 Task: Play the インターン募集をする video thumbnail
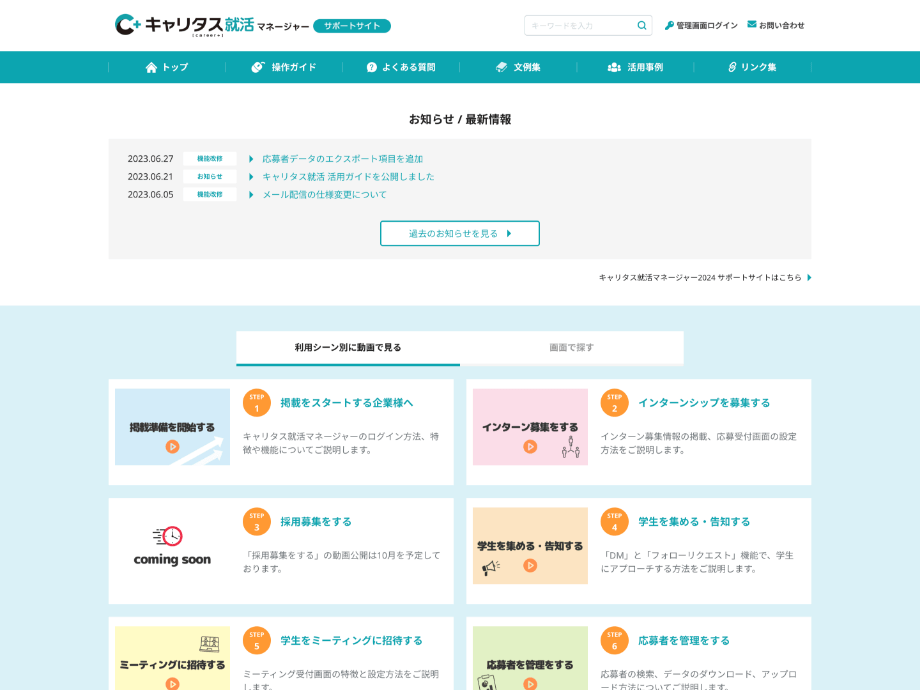(x=530, y=427)
